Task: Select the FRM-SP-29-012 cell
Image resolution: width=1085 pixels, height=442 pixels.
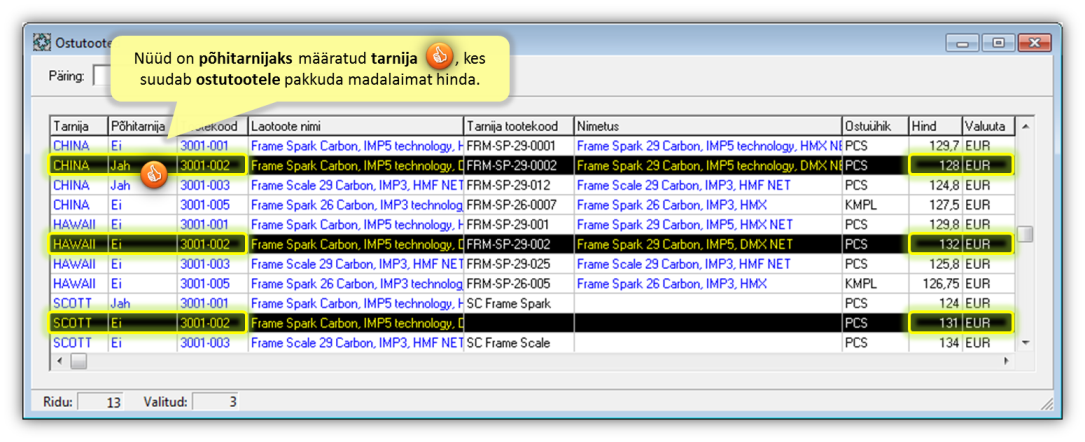Action: (518, 185)
